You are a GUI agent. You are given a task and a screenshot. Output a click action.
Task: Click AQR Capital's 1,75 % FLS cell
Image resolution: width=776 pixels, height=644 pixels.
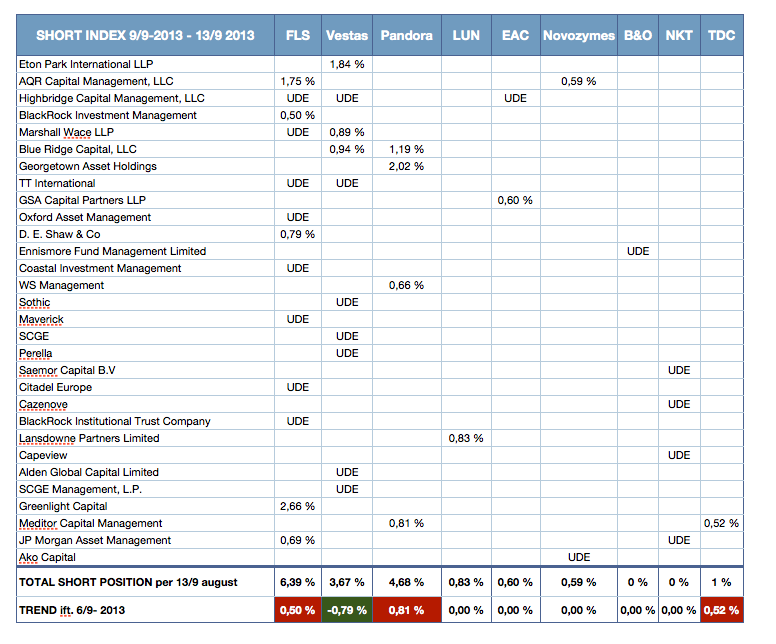[x=298, y=81]
